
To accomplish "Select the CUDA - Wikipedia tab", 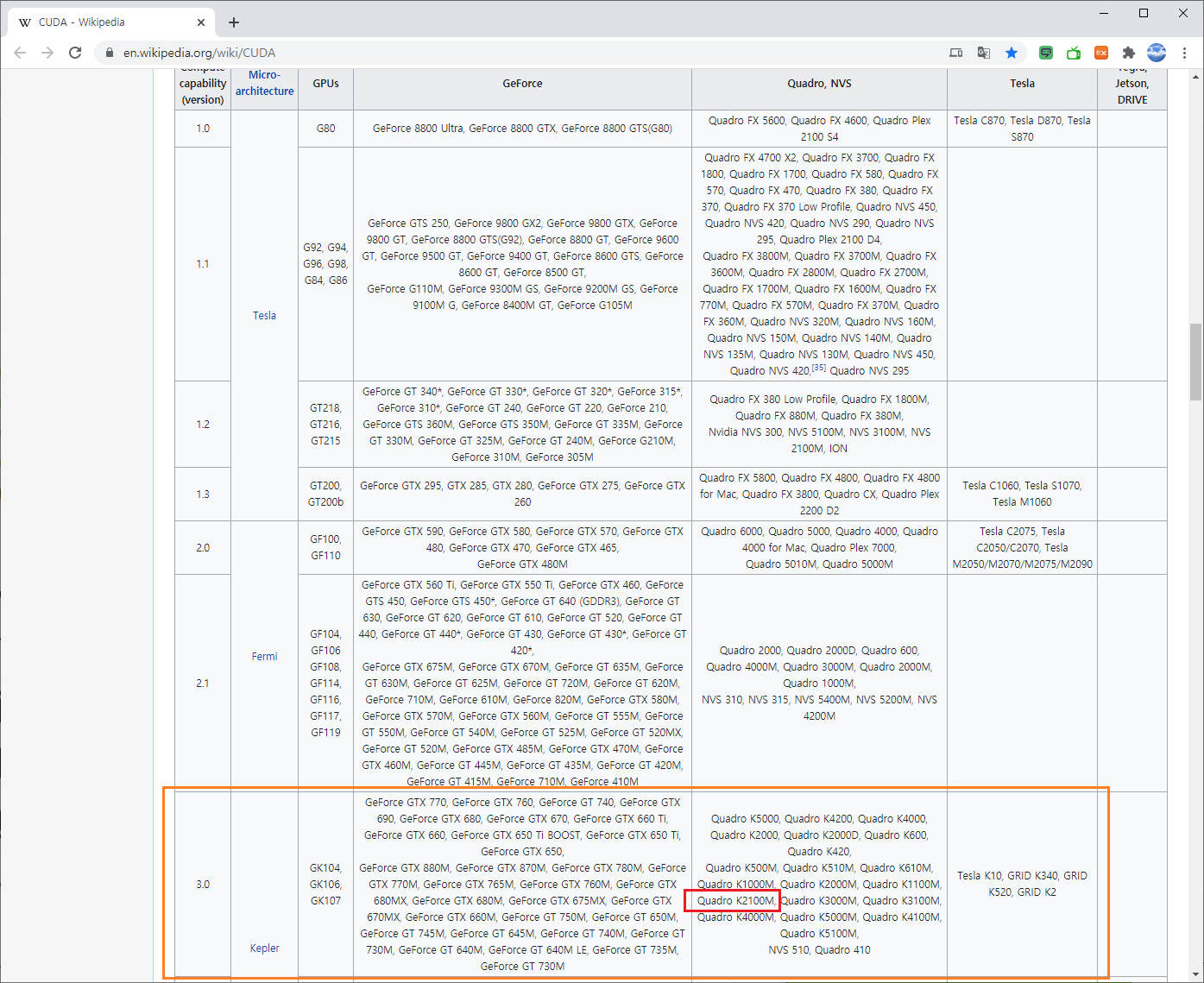I will click(x=110, y=22).
